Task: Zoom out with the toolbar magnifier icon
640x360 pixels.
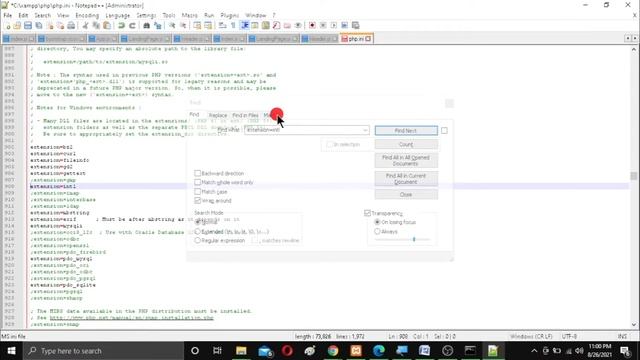Action: pyautogui.click(x=183, y=26)
